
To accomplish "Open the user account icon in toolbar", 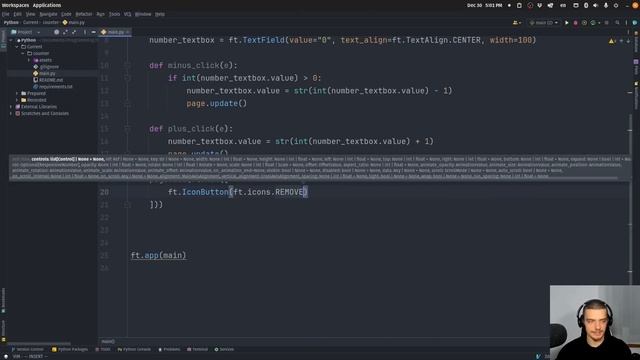I will coord(516,23).
